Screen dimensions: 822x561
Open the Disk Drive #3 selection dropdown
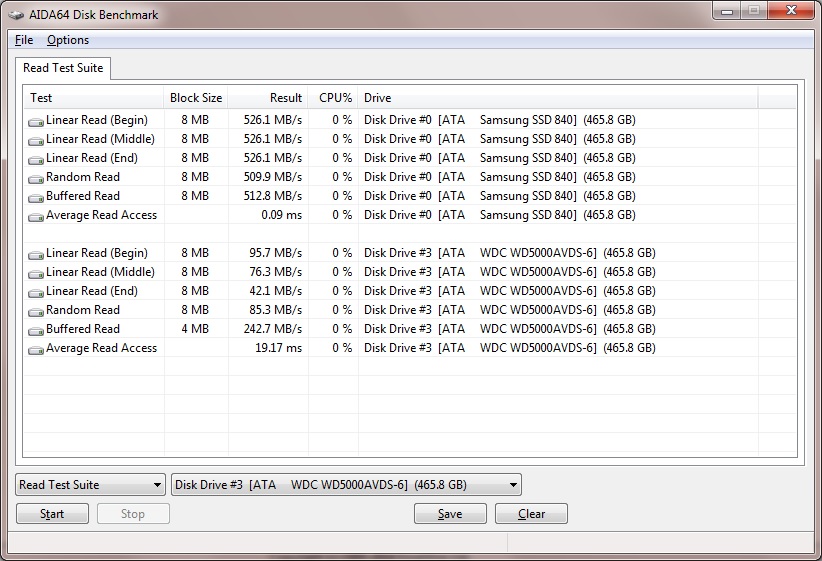pyautogui.click(x=346, y=484)
